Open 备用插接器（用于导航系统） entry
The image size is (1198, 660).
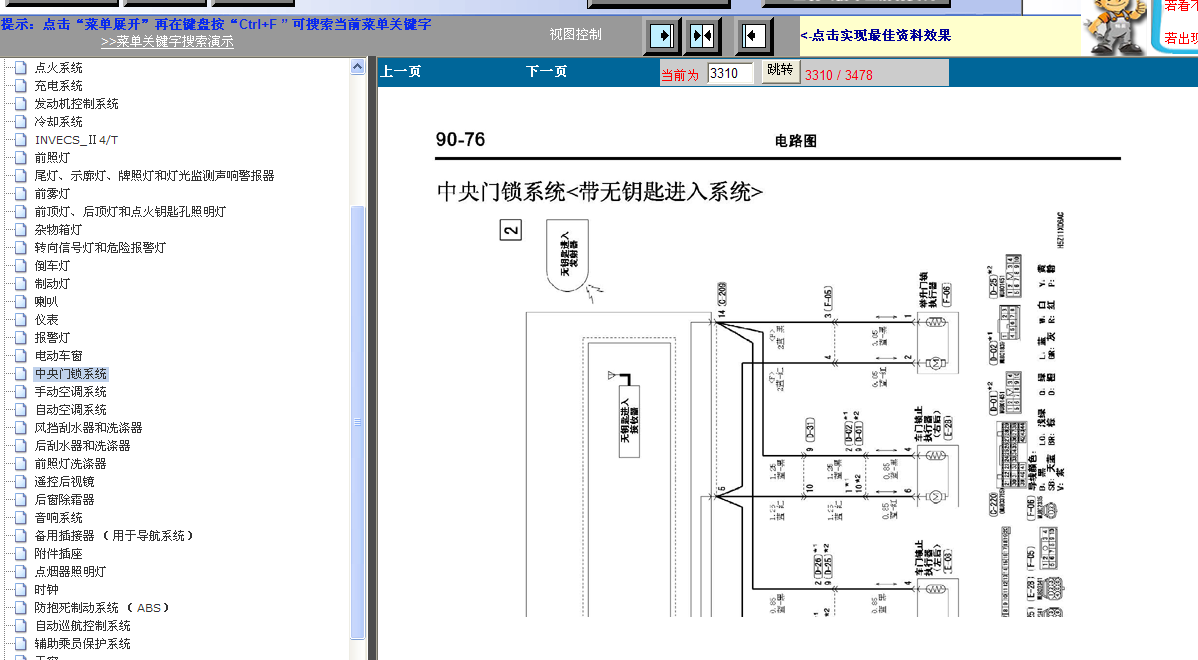115,536
